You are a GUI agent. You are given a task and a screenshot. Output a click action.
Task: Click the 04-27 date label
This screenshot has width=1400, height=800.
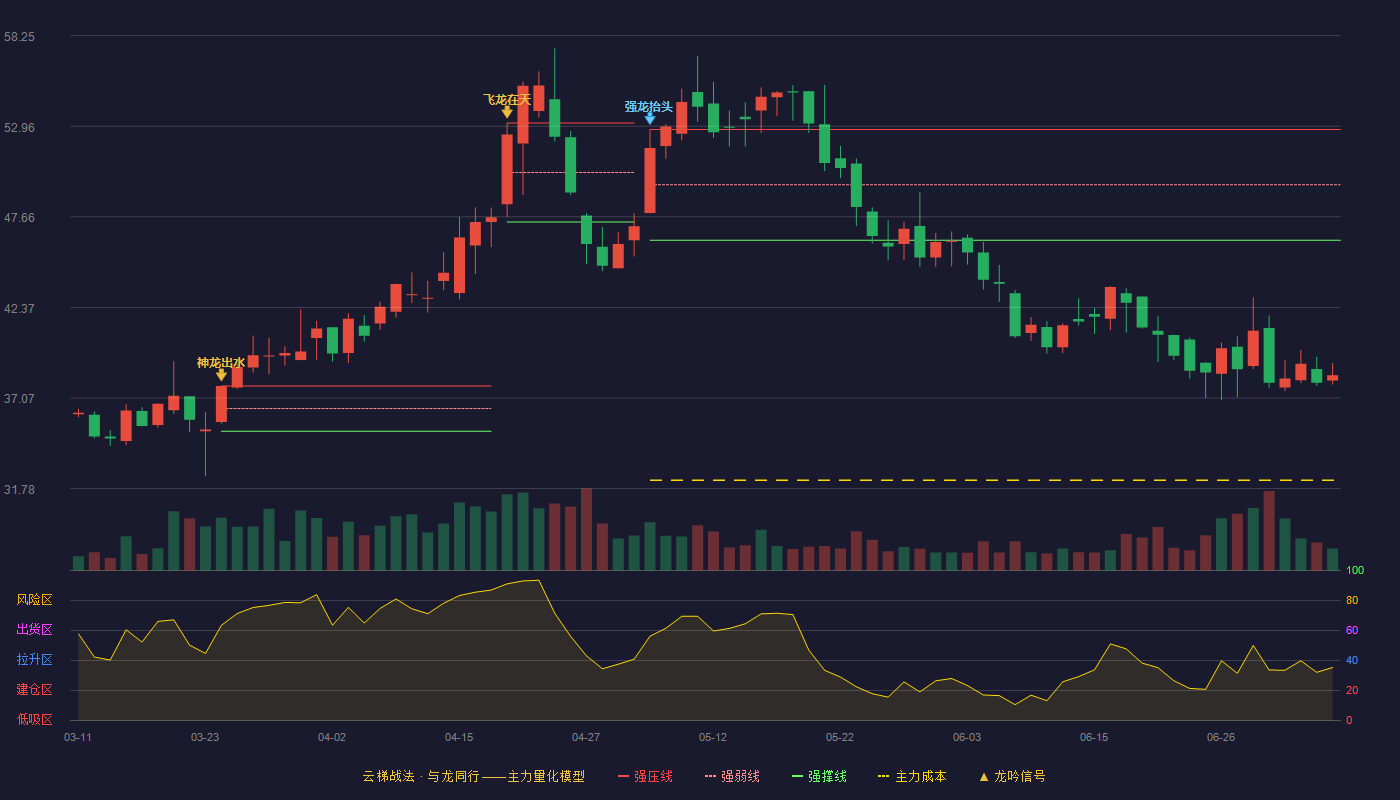(586, 737)
